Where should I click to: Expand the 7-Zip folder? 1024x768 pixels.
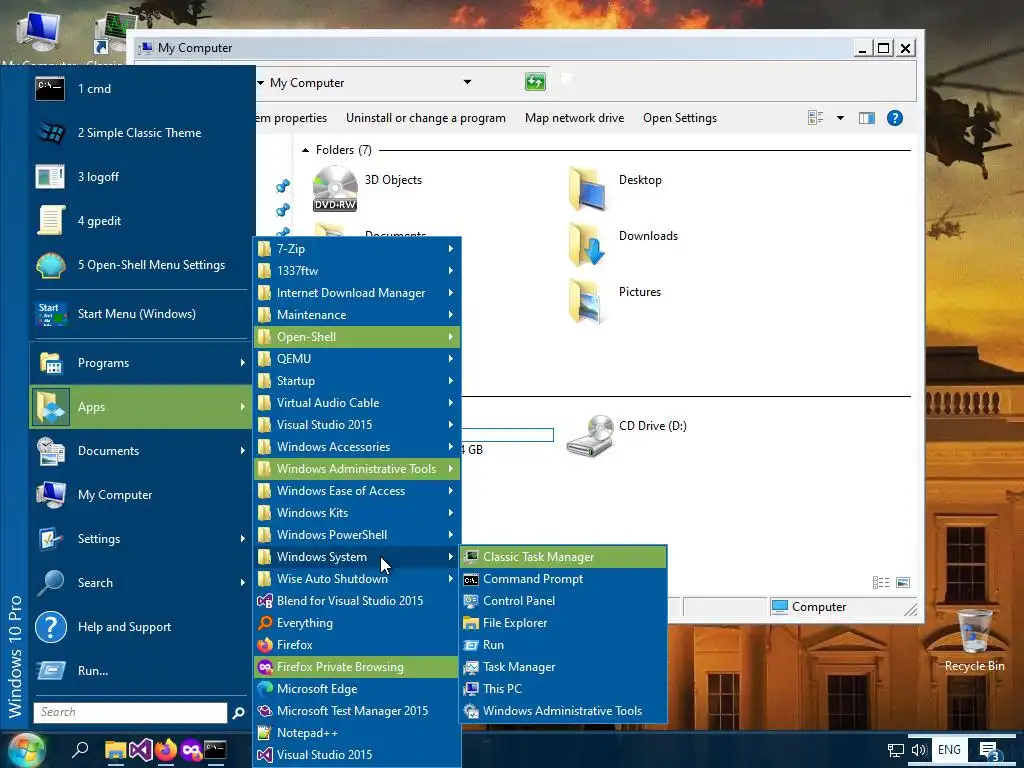coord(357,249)
